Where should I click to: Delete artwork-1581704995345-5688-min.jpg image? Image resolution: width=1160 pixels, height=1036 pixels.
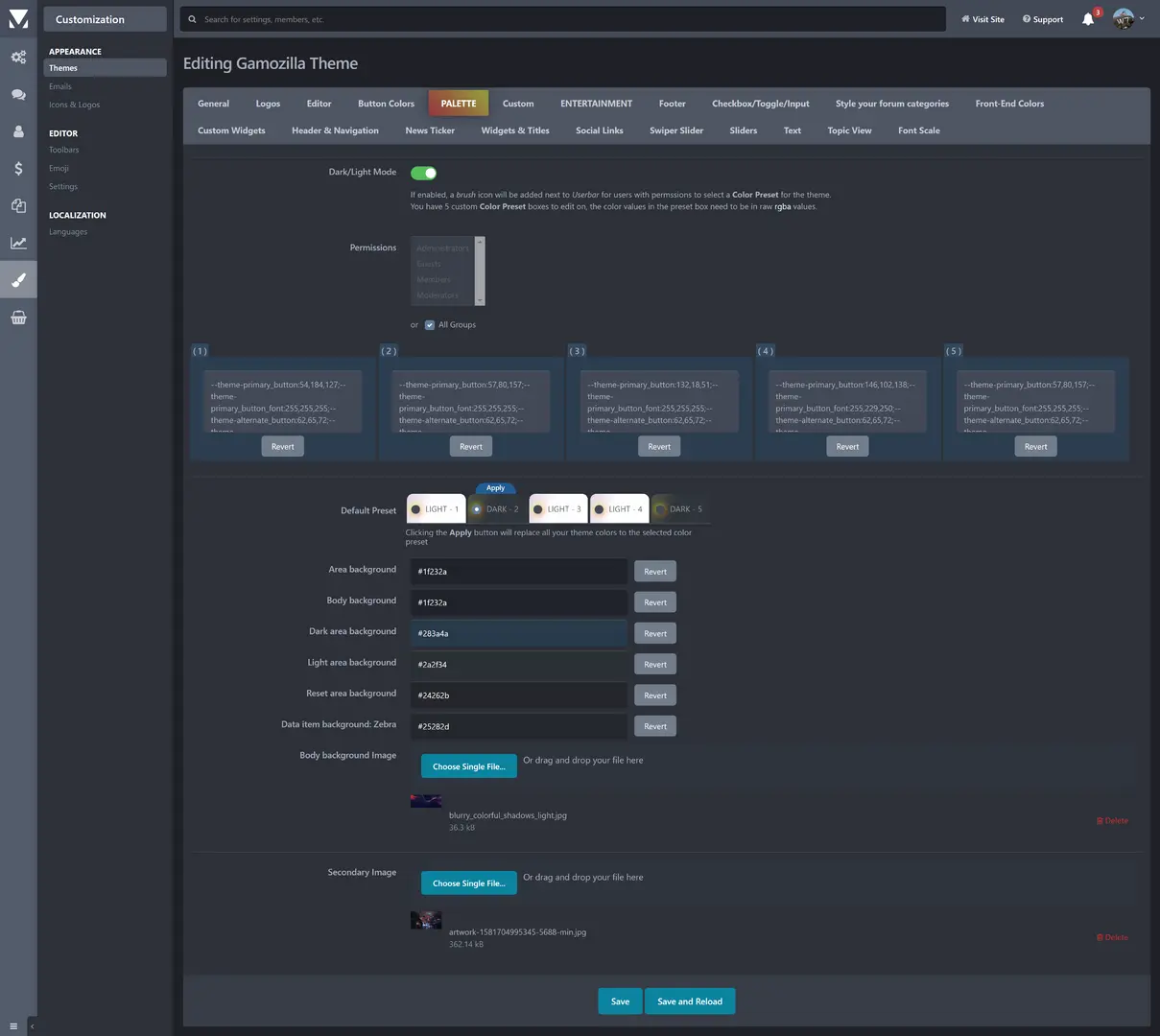pos(1112,937)
